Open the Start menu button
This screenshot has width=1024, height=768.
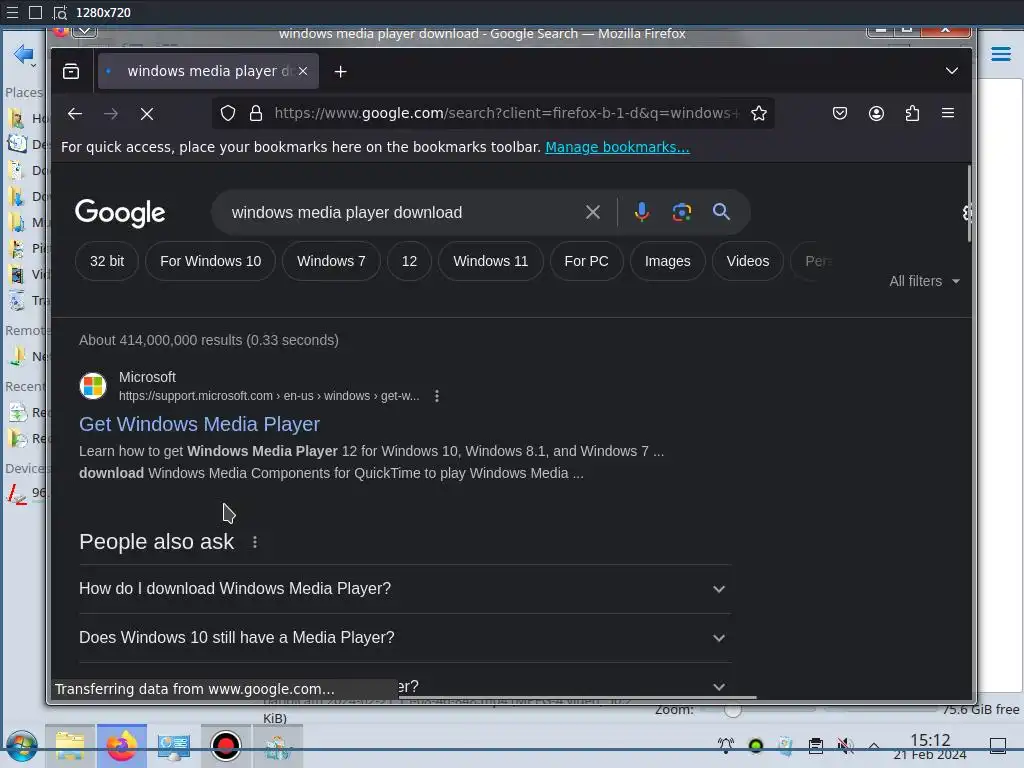click(22, 746)
